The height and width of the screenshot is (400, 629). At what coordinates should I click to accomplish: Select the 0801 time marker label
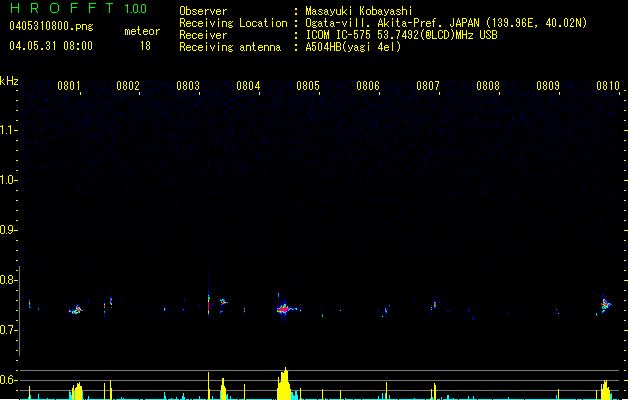click(69, 86)
